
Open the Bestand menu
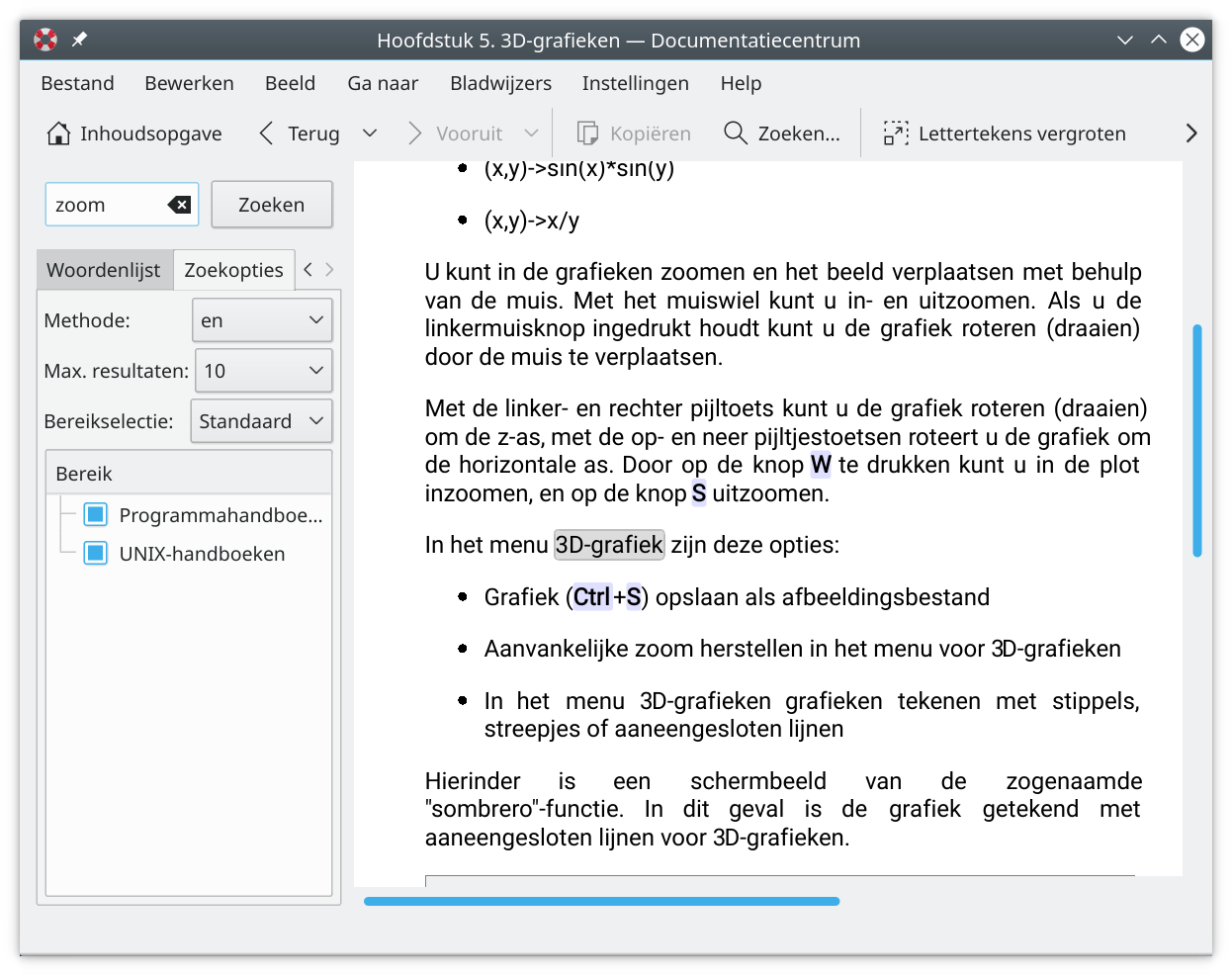point(78,83)
